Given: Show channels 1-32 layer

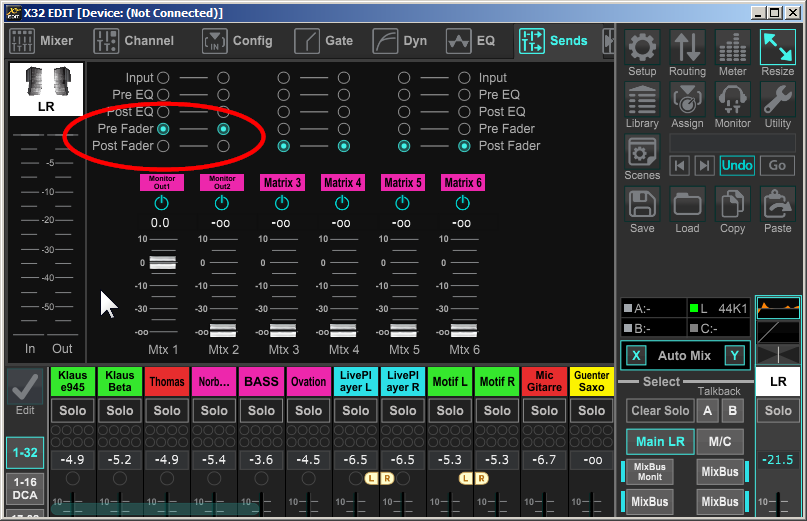Looking at the screenshot, I should click(25, 453).
